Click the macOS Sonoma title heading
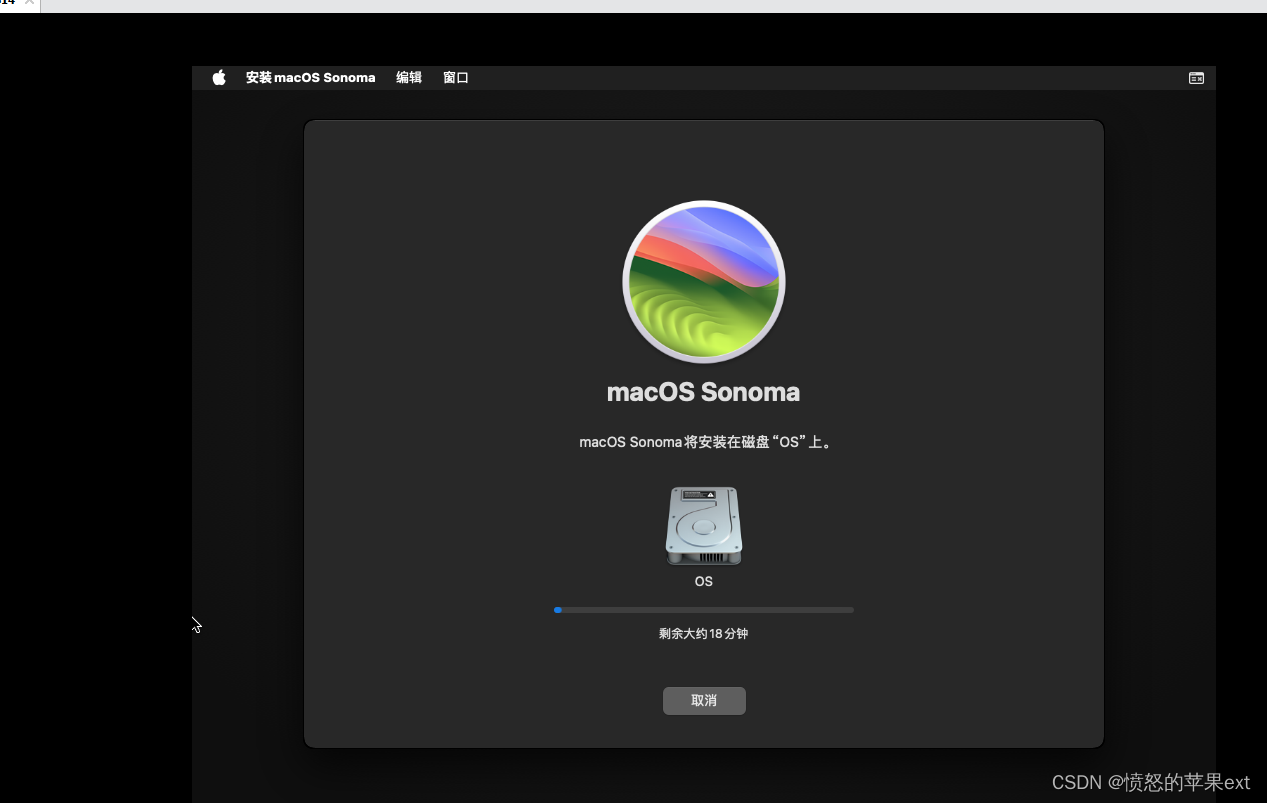 [x=704, y=392]
